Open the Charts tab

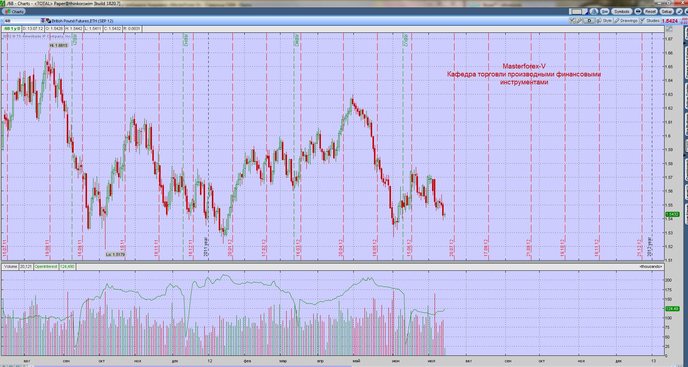coord(14,11)
